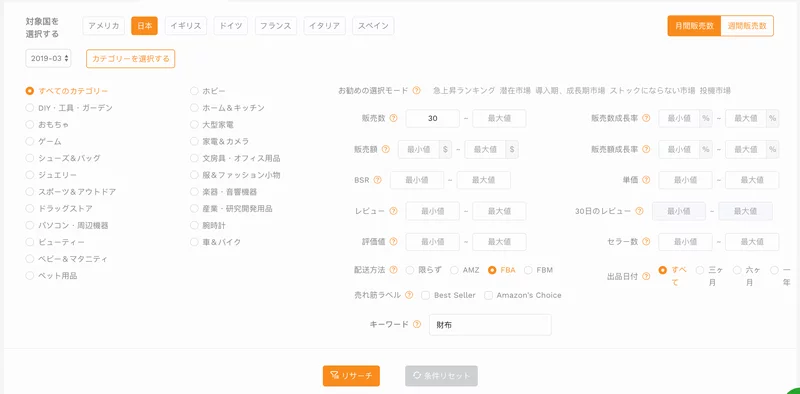Click the 単価 最小値 input field
The height and width of the screenshot is (394, 800).
(x=685, y=180)
